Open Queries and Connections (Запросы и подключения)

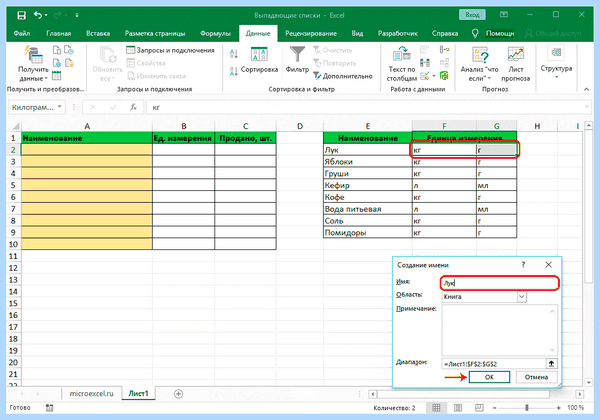tap(170, 50)
